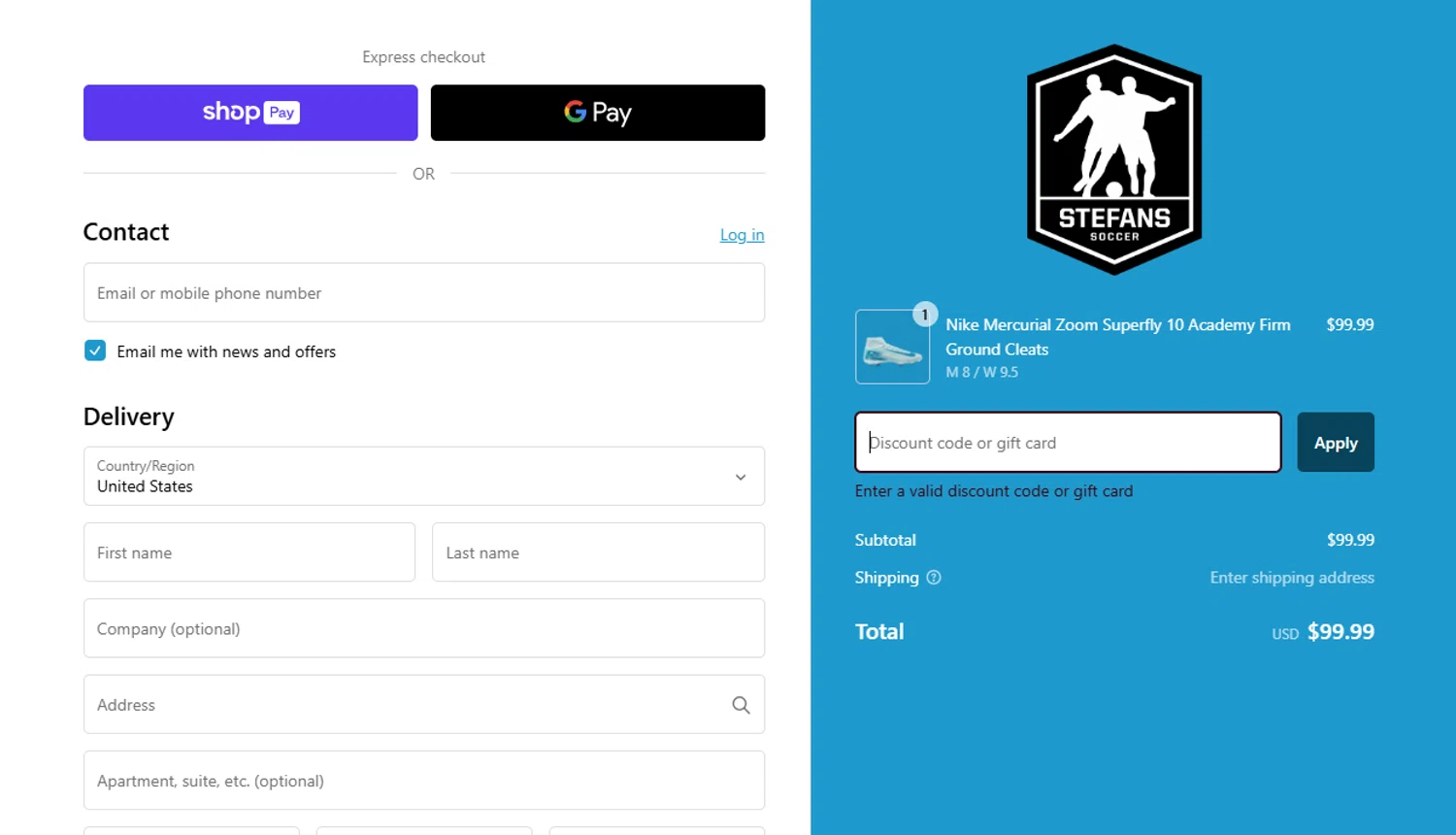Image resolution: width=1456 pixels, height=835 pixels.
Task: Click the Address input field
Action: [x=424, y=704]
